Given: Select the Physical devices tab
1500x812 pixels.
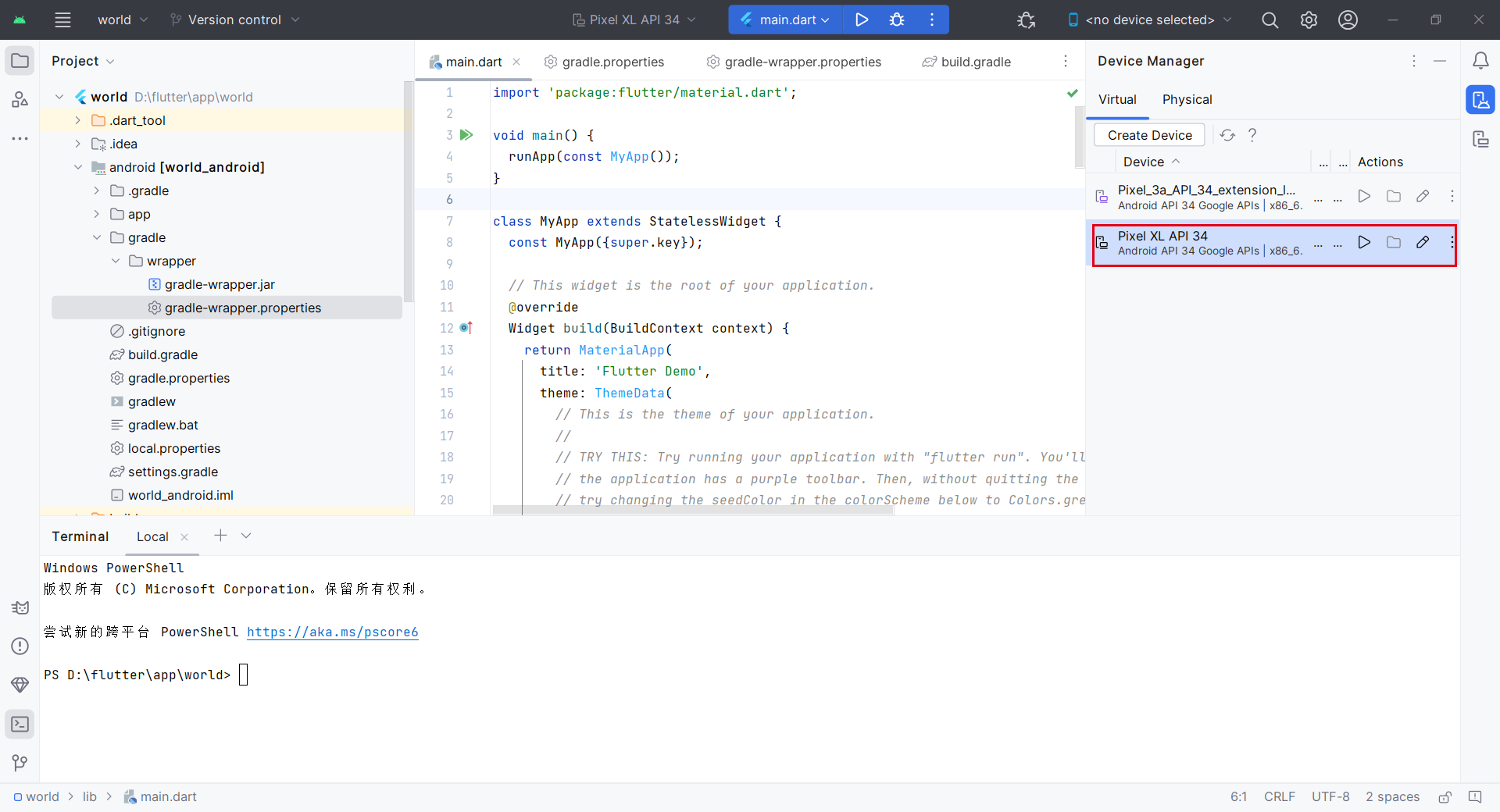Looking at the screenshot, I should click(1187, 99).
